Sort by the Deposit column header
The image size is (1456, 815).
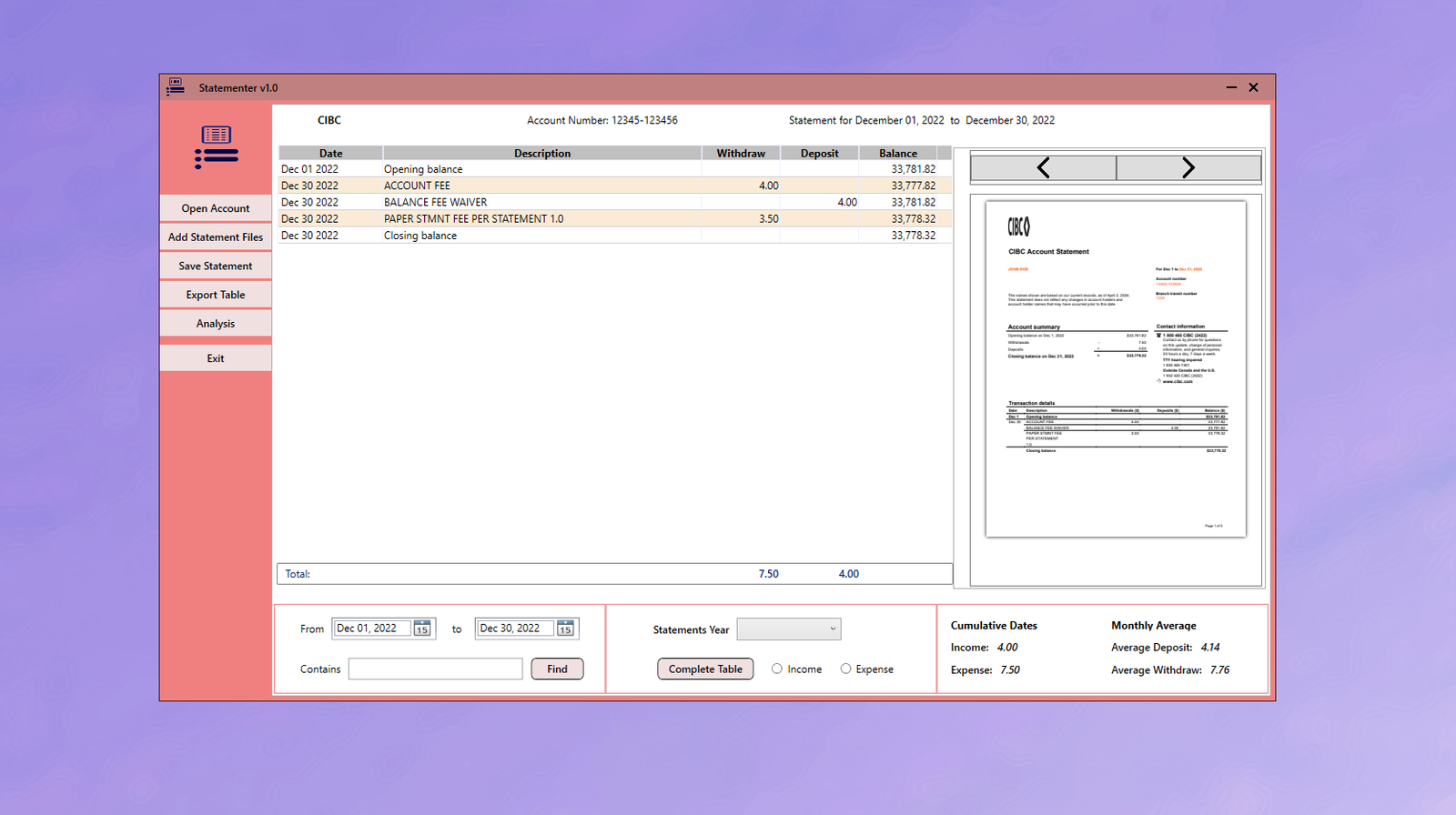point(819,153)
